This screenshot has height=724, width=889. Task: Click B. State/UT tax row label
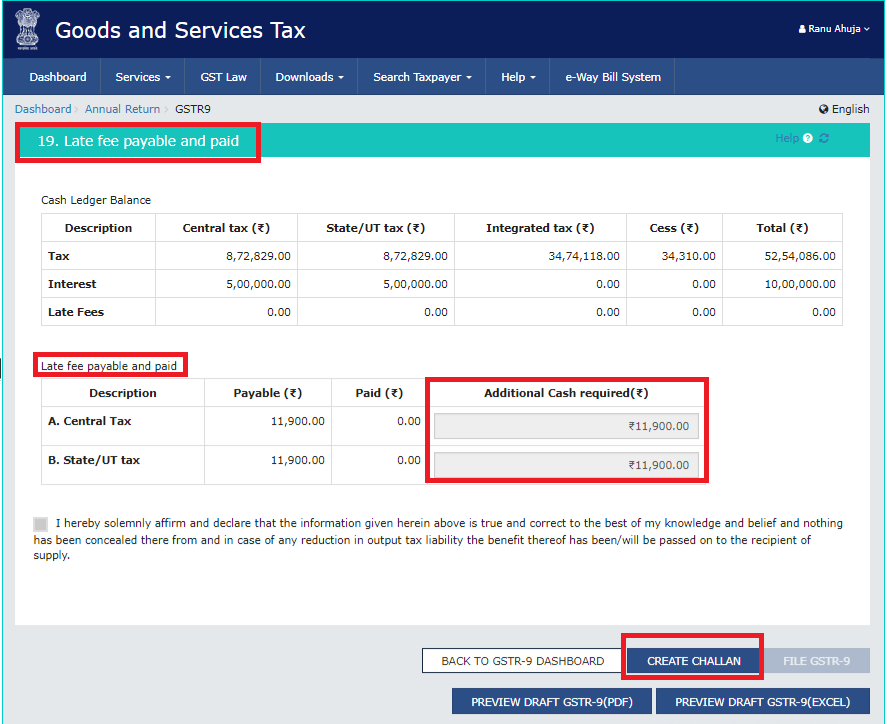tap(94, 460)
